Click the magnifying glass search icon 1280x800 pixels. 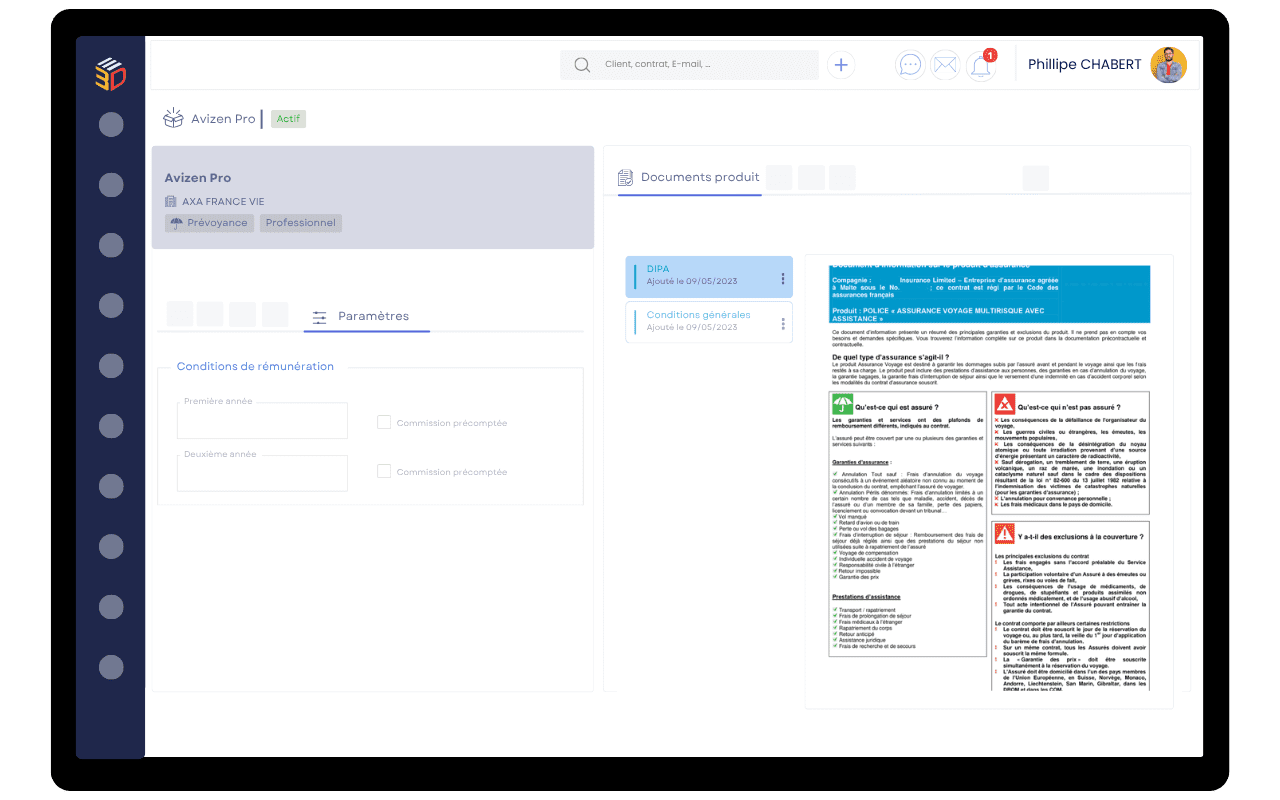pos(582,65)
